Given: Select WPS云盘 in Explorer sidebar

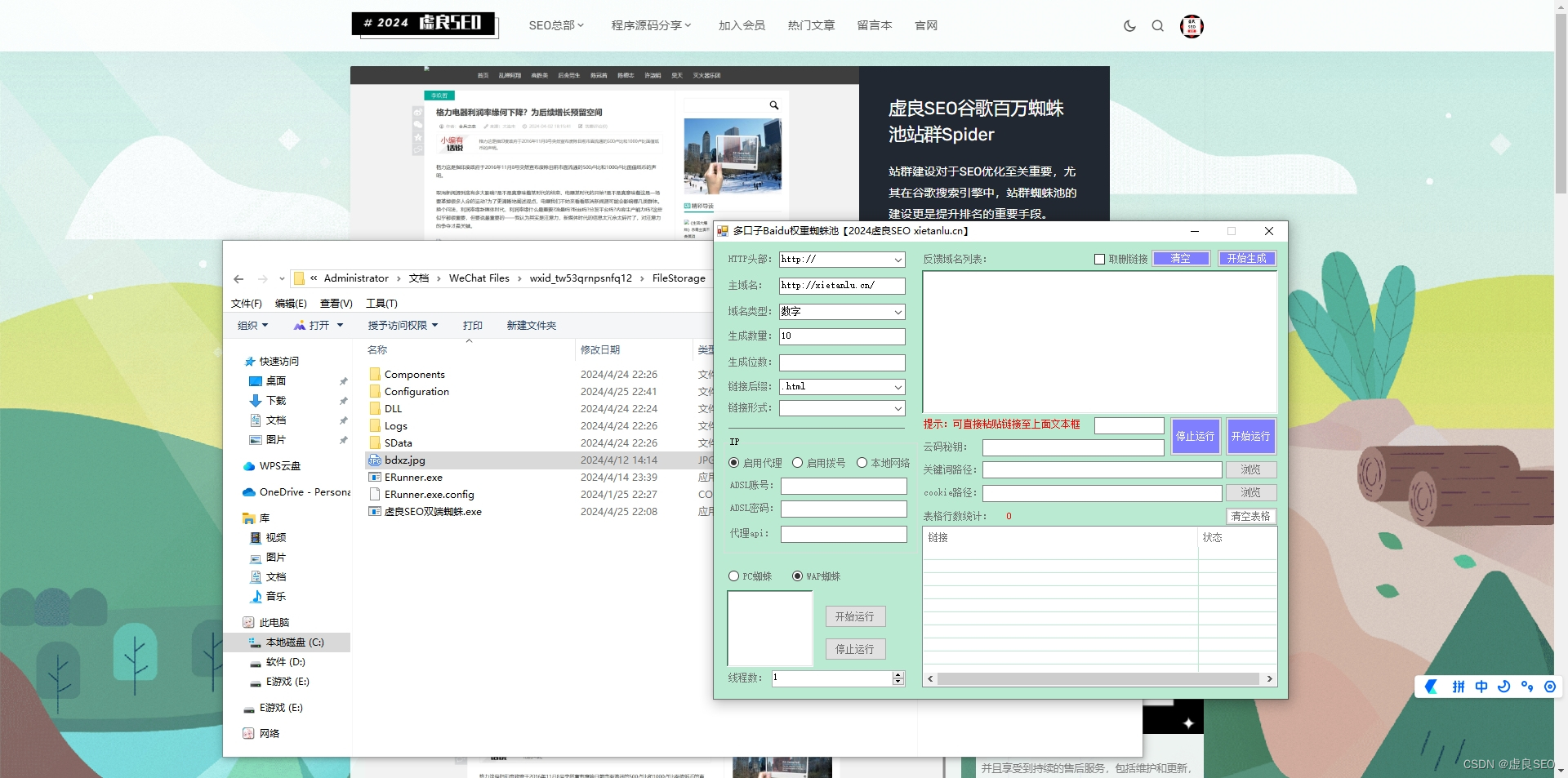Looking at the screenshot, I should coord(271,466).
